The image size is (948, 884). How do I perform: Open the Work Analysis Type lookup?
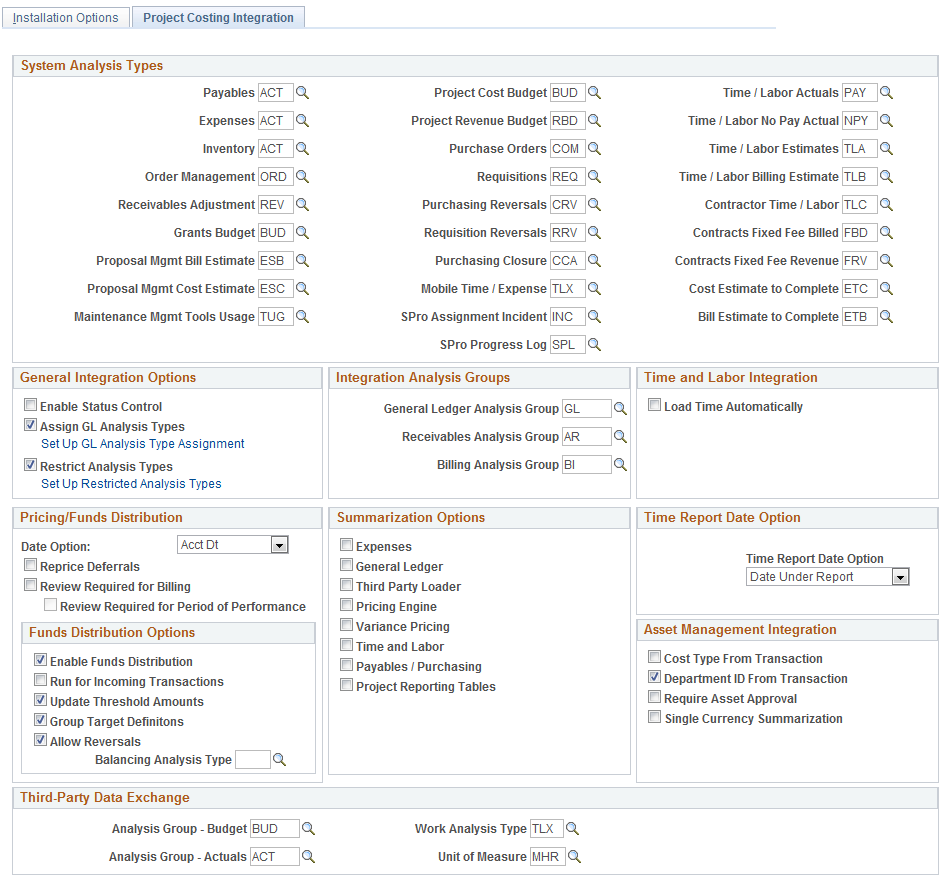point(573,828)
